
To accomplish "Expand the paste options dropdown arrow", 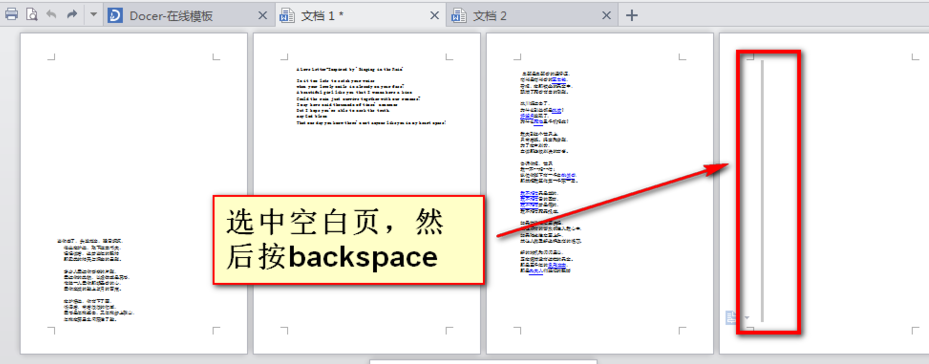I will pyautogui.click(x=747, y=318).
